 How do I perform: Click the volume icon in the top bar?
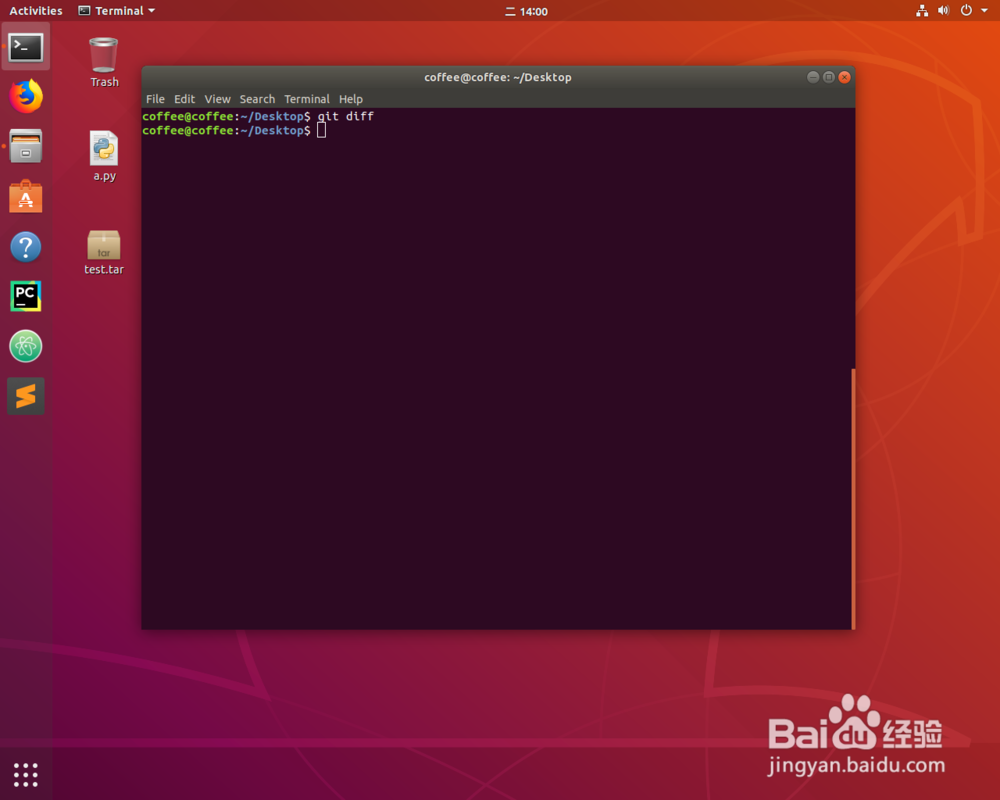(x=944, y=10)
